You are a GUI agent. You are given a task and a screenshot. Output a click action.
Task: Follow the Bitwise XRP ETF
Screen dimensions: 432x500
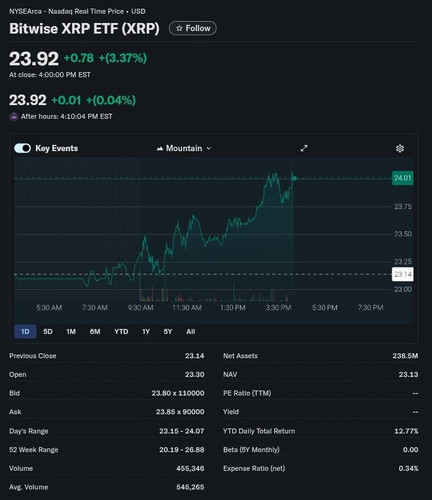(193, 28)
